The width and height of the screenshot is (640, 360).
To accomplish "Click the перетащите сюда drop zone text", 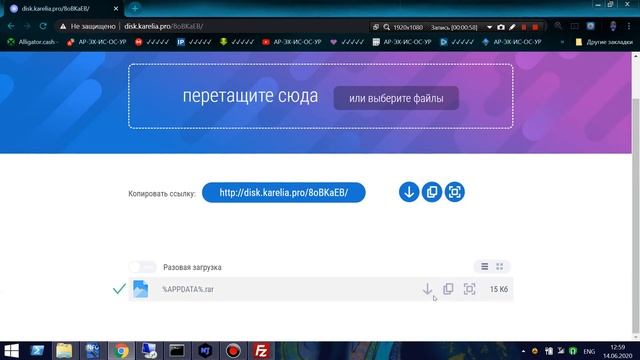I will (250, 96).
